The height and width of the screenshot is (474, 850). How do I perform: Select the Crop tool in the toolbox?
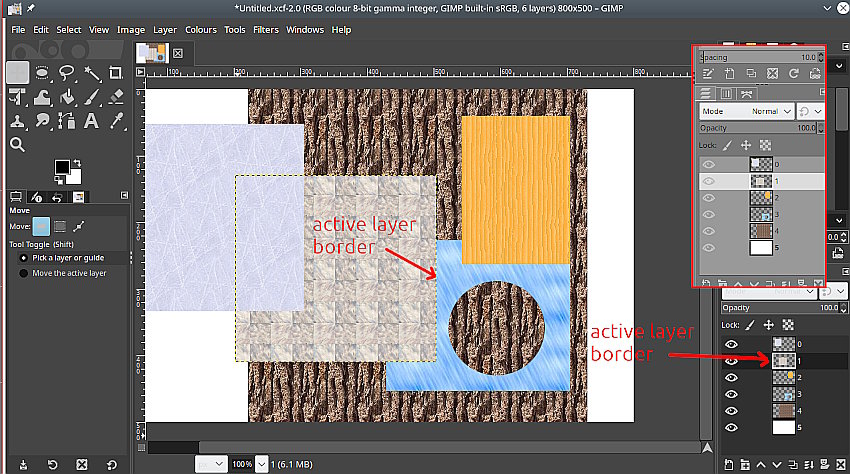coord(116,73)
